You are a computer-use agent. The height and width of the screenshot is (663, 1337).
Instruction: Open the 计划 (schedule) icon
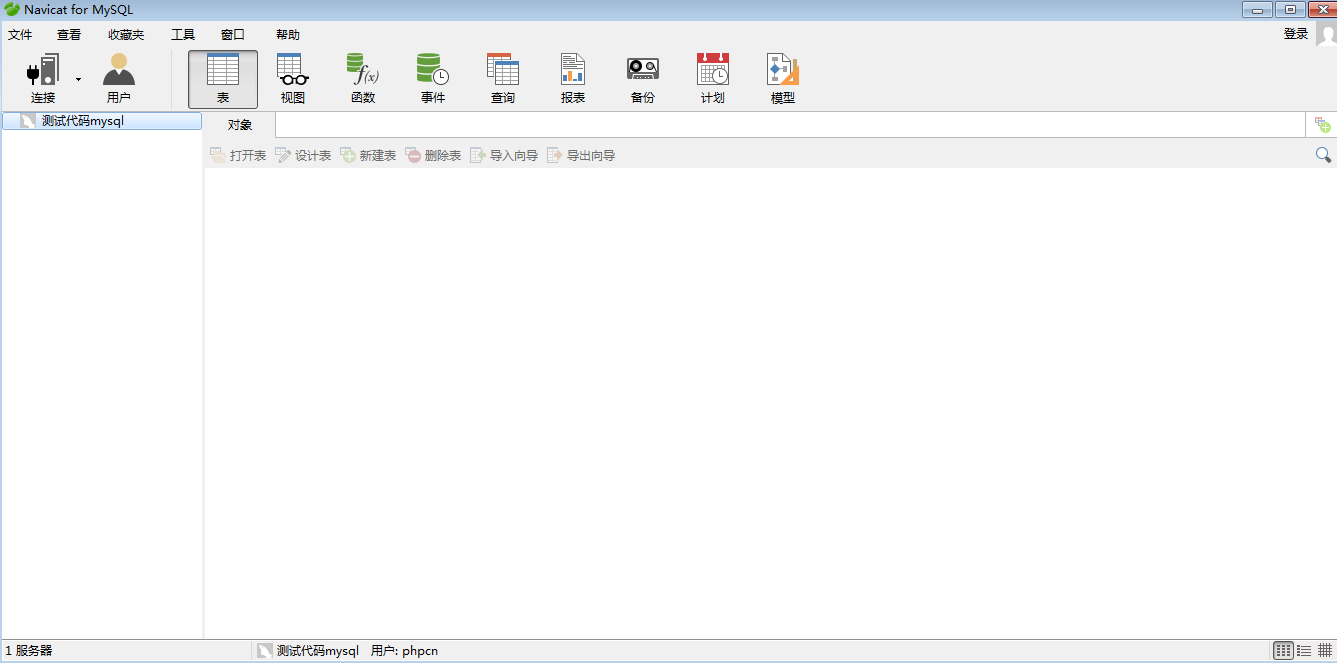[x=712, y=77]
